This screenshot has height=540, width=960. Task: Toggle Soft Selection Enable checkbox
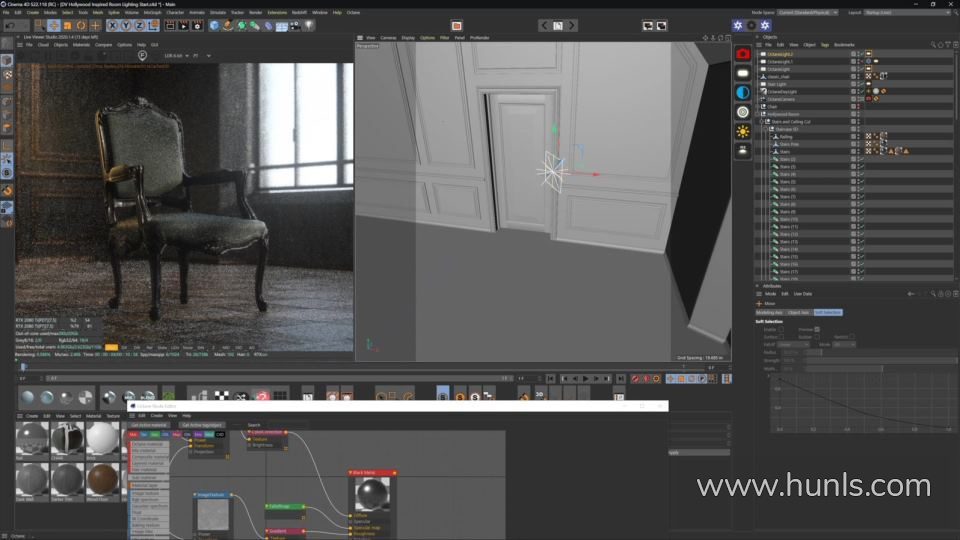coord(781,329)
